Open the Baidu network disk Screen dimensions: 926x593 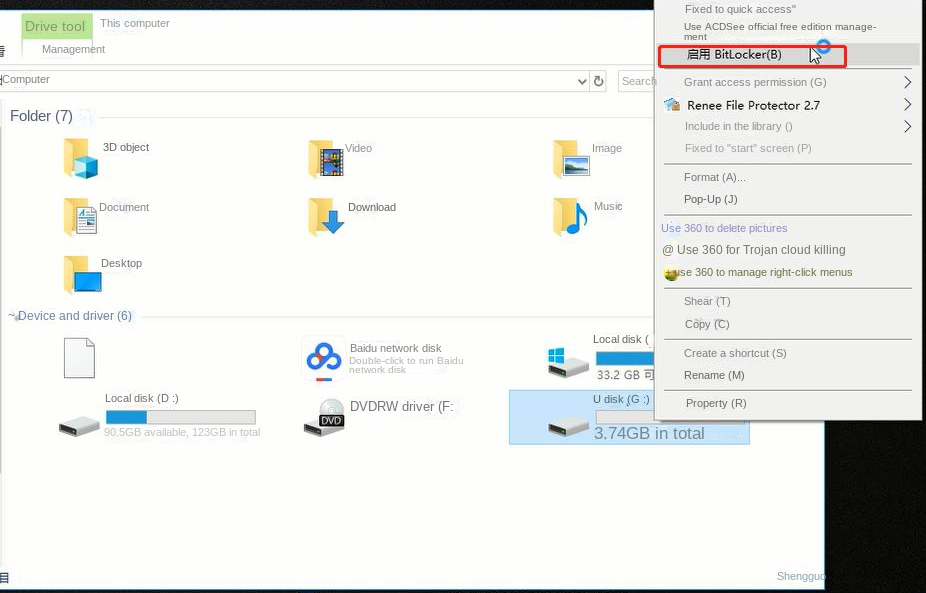[323, 358]
